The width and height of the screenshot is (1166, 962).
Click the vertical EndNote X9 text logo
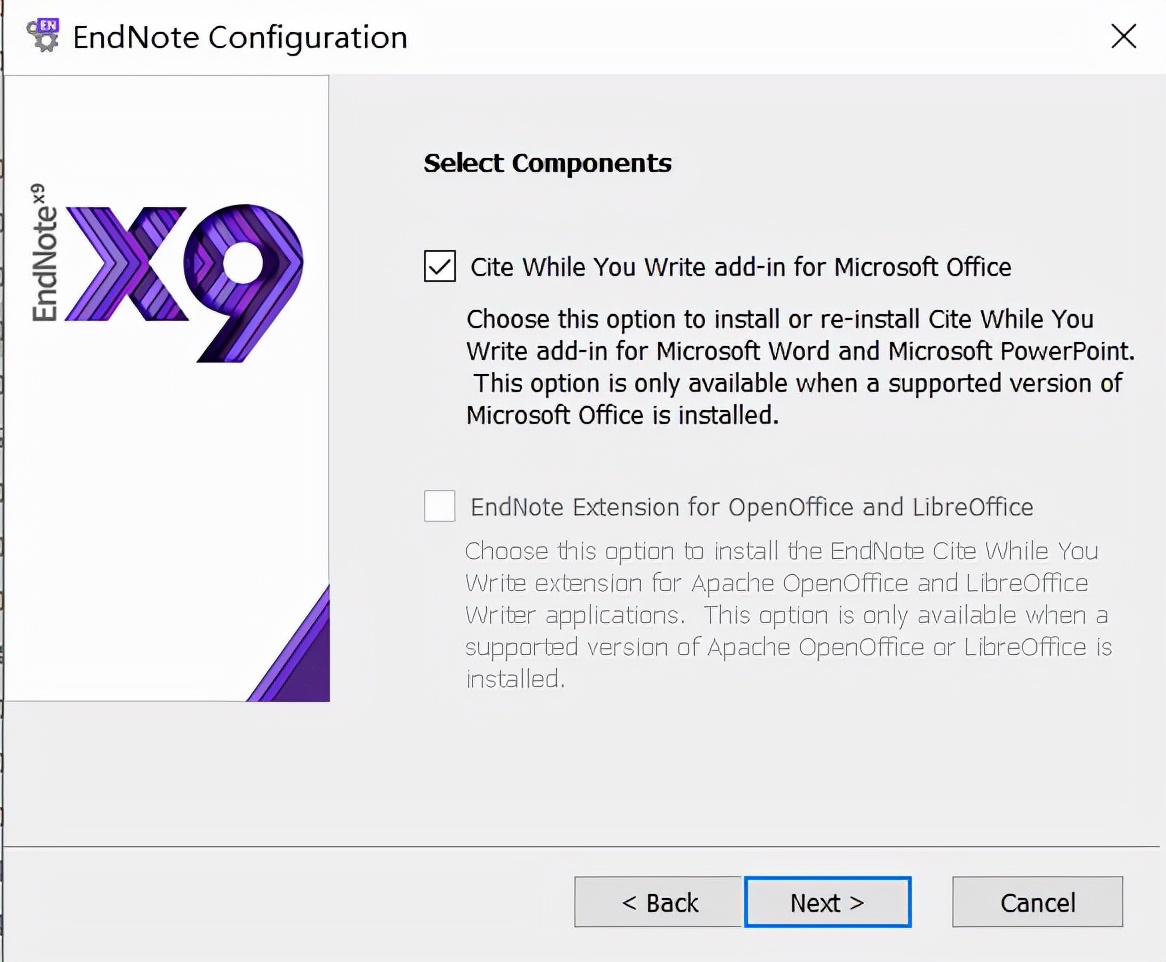pos(44,253)
